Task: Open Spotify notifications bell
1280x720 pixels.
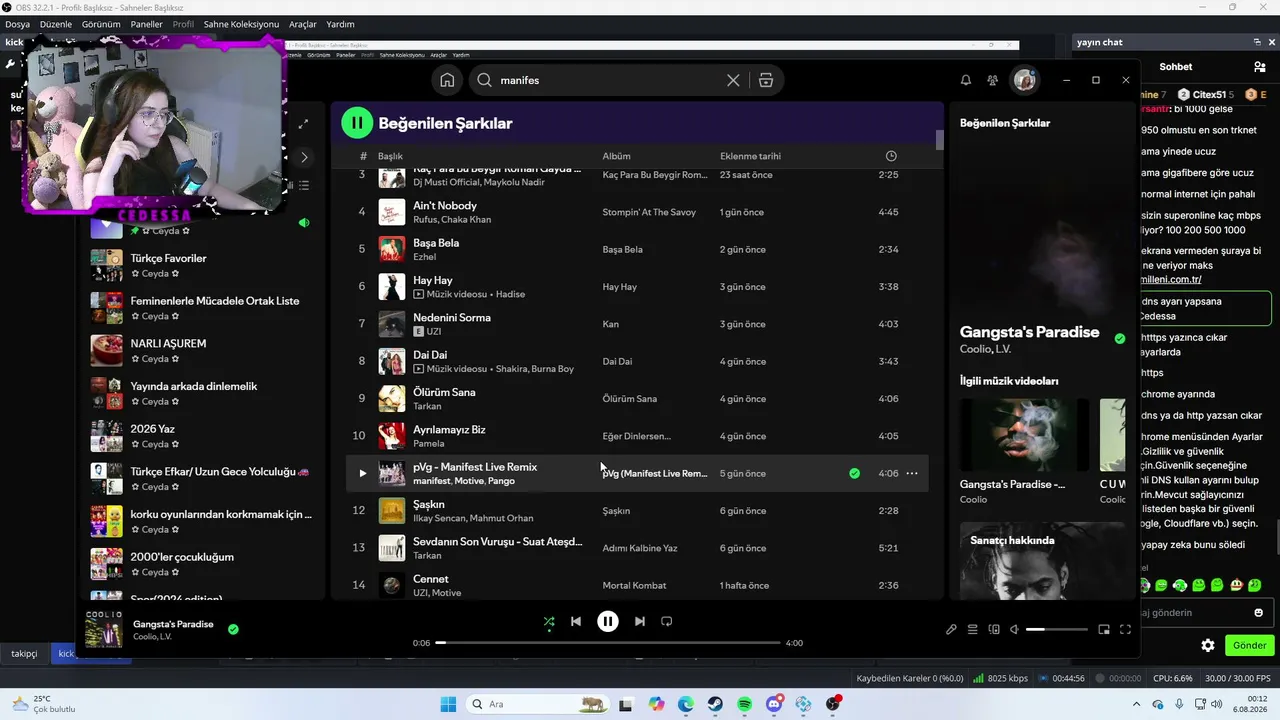Action: (x=966, y=80)
